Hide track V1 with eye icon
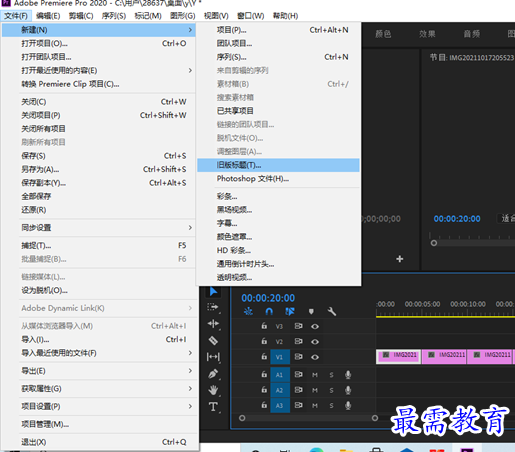Screen dimensions: 515x452 [x=315, y=357]
